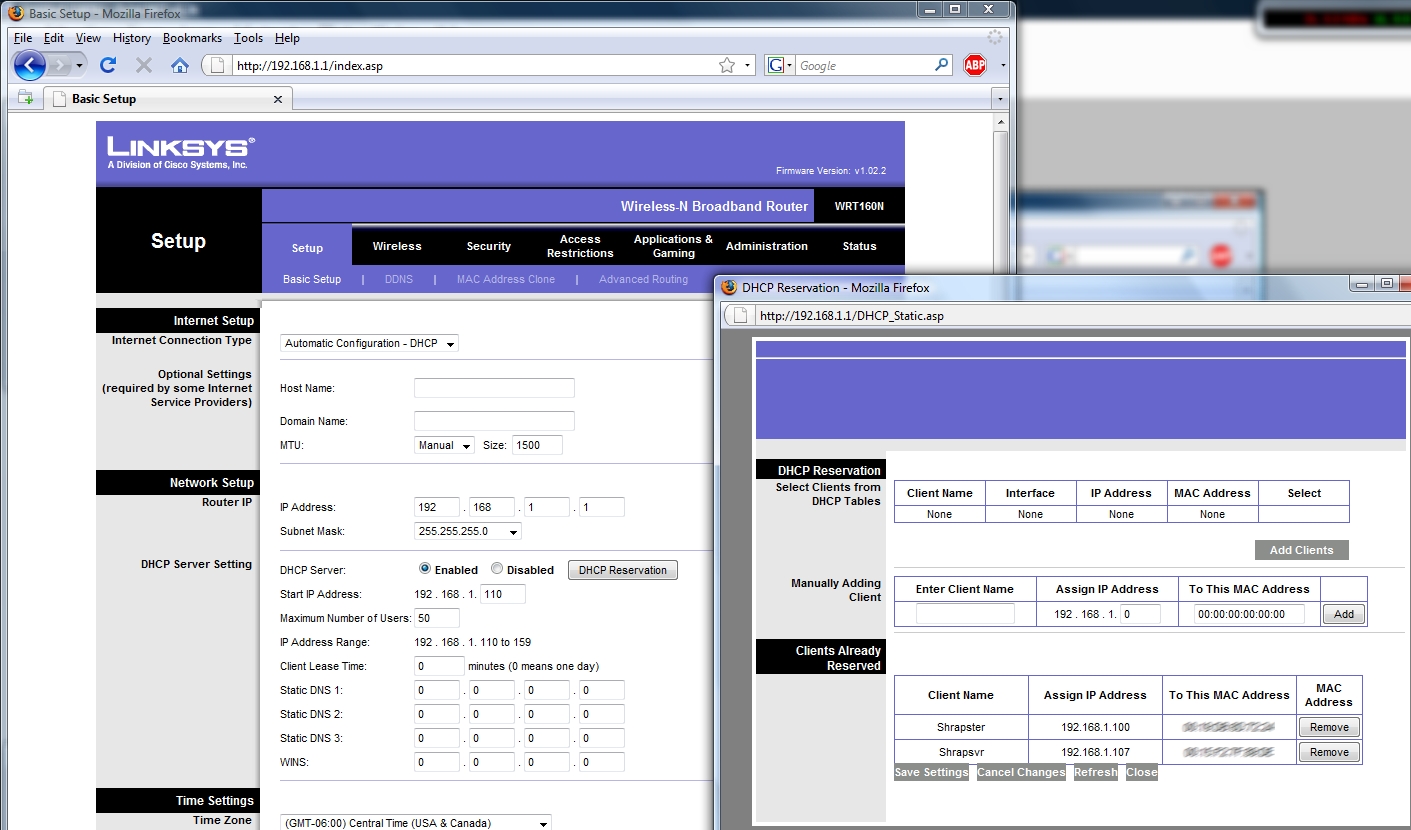
Task: Open the History menu
Action: [132, 38]
